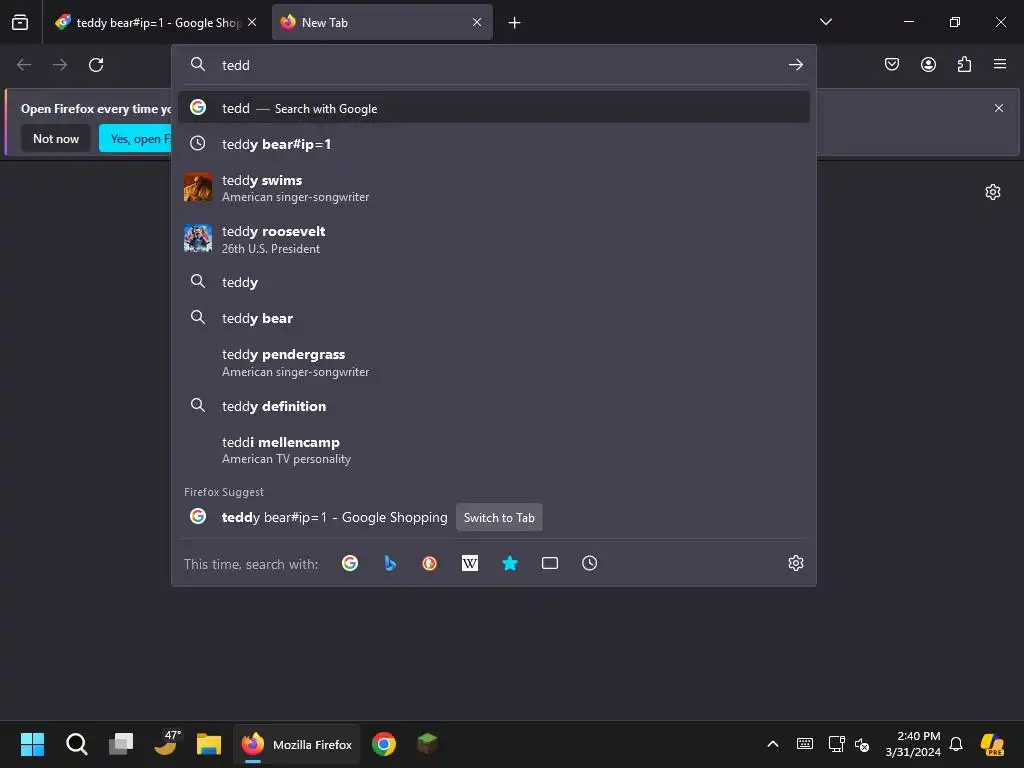The image size is (1024, 768).
Task: Search this time with DuckDuckGo icon
Action: (430, 563)
